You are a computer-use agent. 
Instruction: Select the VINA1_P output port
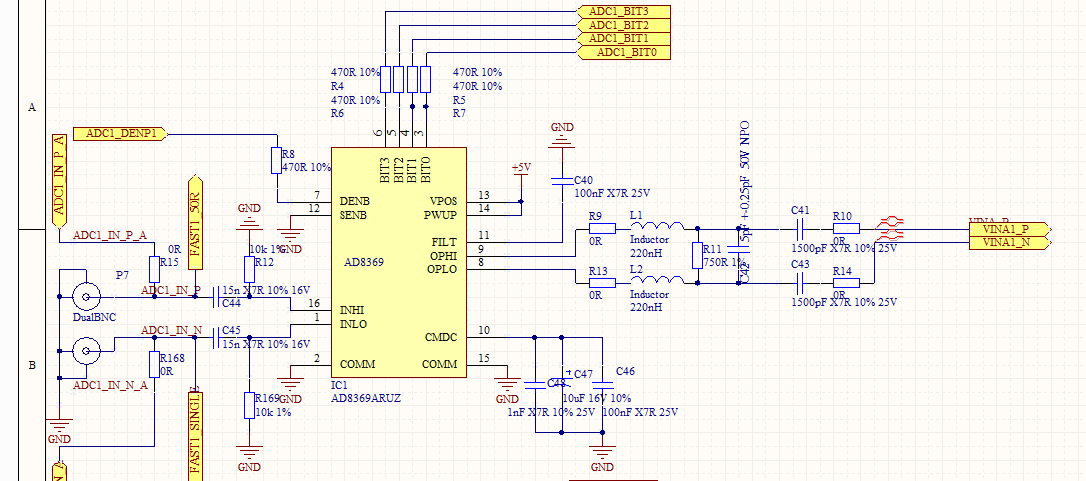1010,229
